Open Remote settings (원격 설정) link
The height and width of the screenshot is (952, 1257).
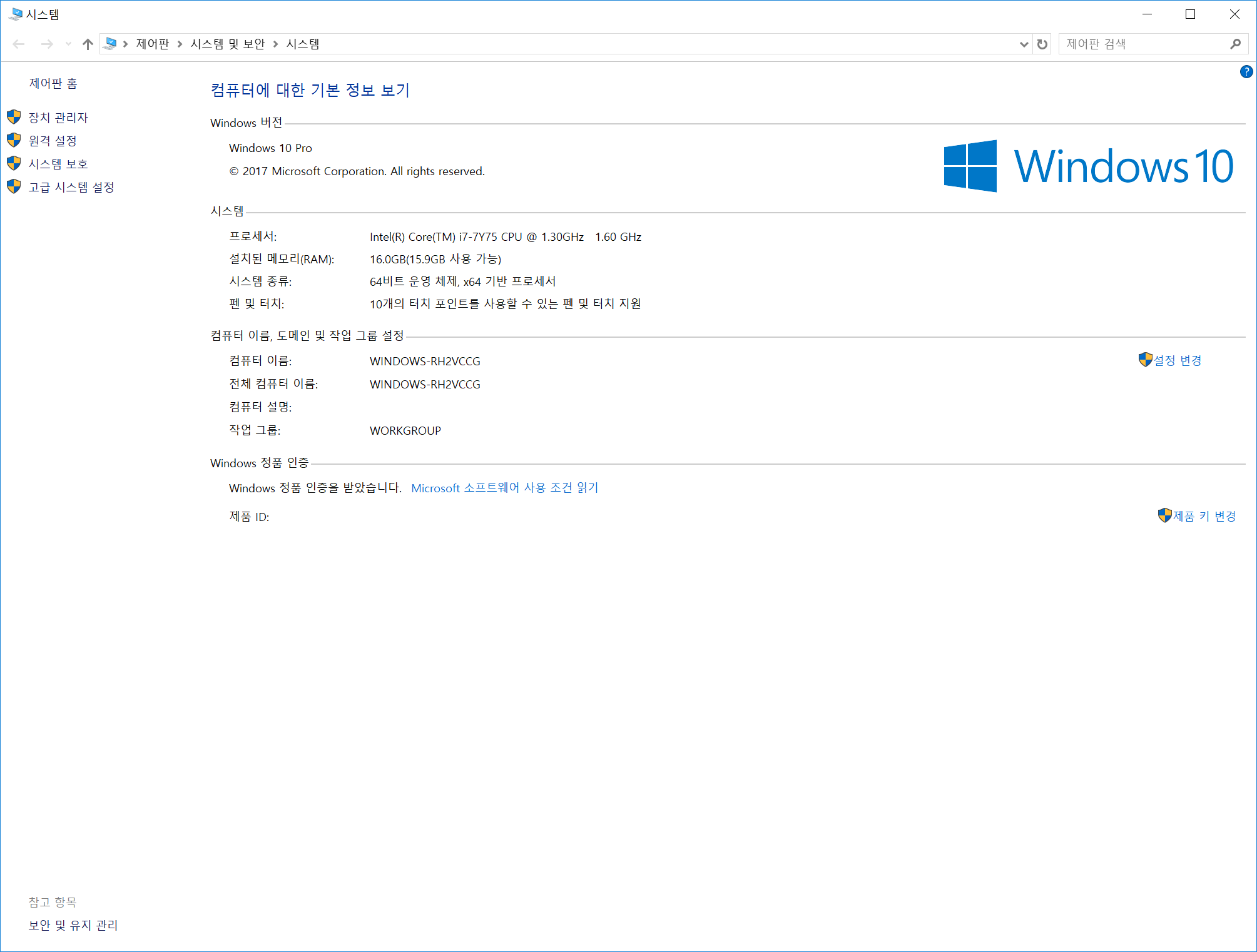click(x=53, y=141)
